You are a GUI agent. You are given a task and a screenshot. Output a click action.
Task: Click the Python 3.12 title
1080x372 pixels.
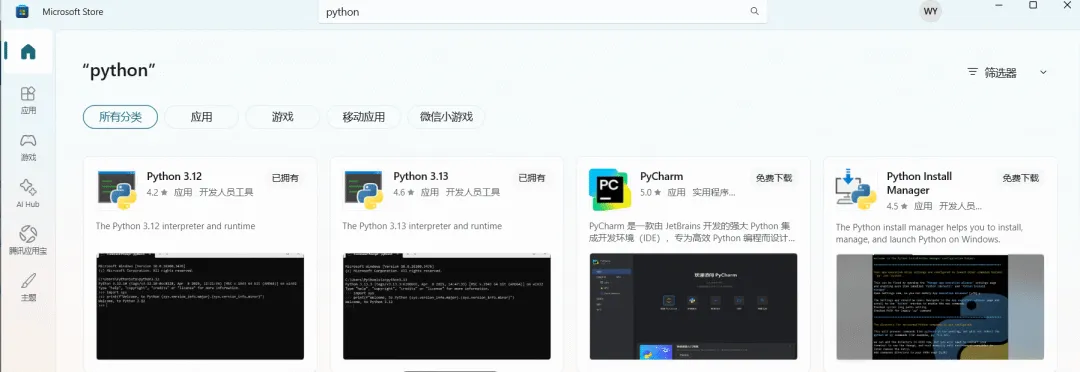tap(174, 176)
